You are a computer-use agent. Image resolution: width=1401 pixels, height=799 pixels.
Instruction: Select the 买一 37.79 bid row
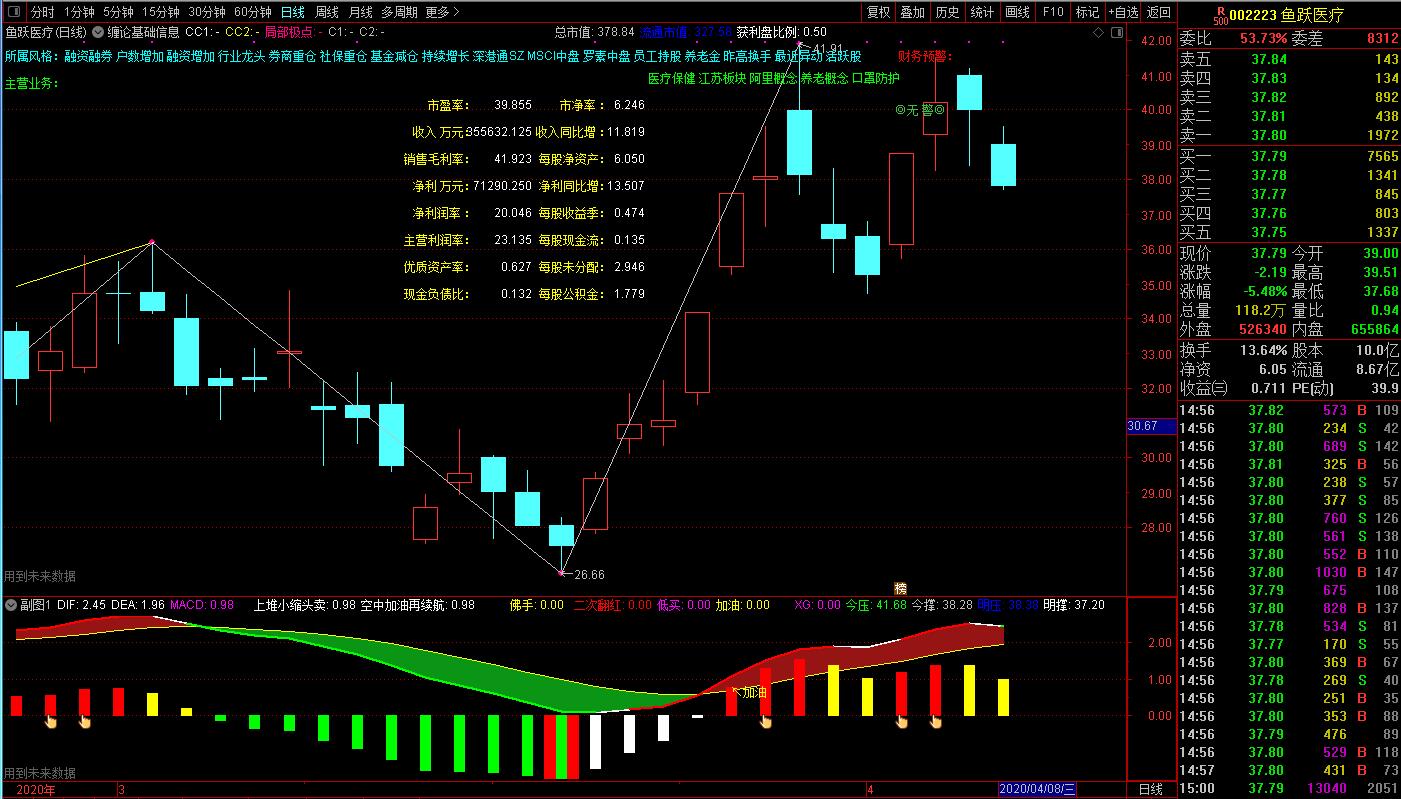click(x=1290, y=156)
